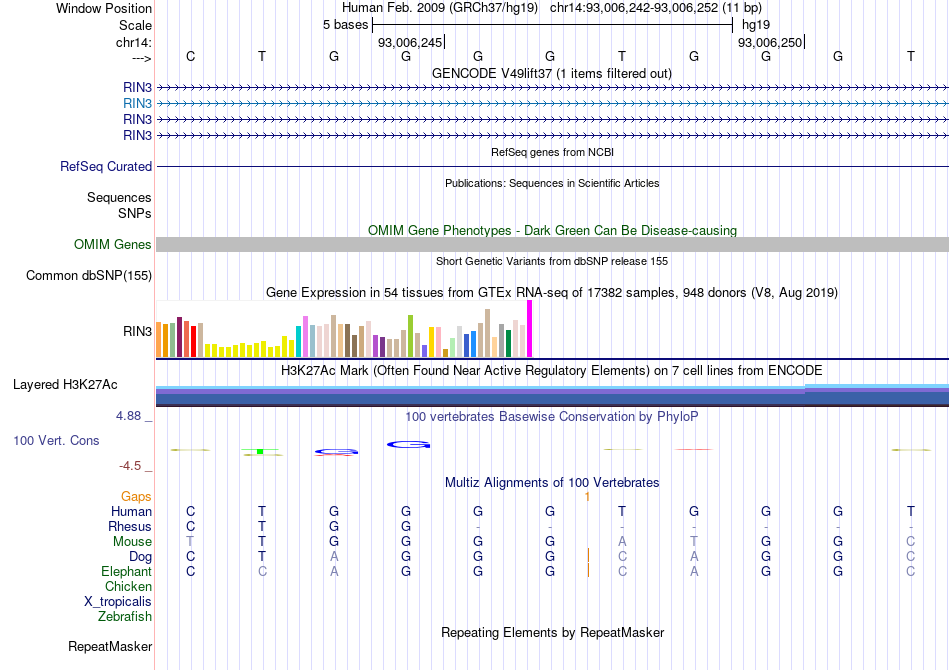Click the gray OMIM Genes item bar
Screen dimensions: 950x670
[552, 244]
